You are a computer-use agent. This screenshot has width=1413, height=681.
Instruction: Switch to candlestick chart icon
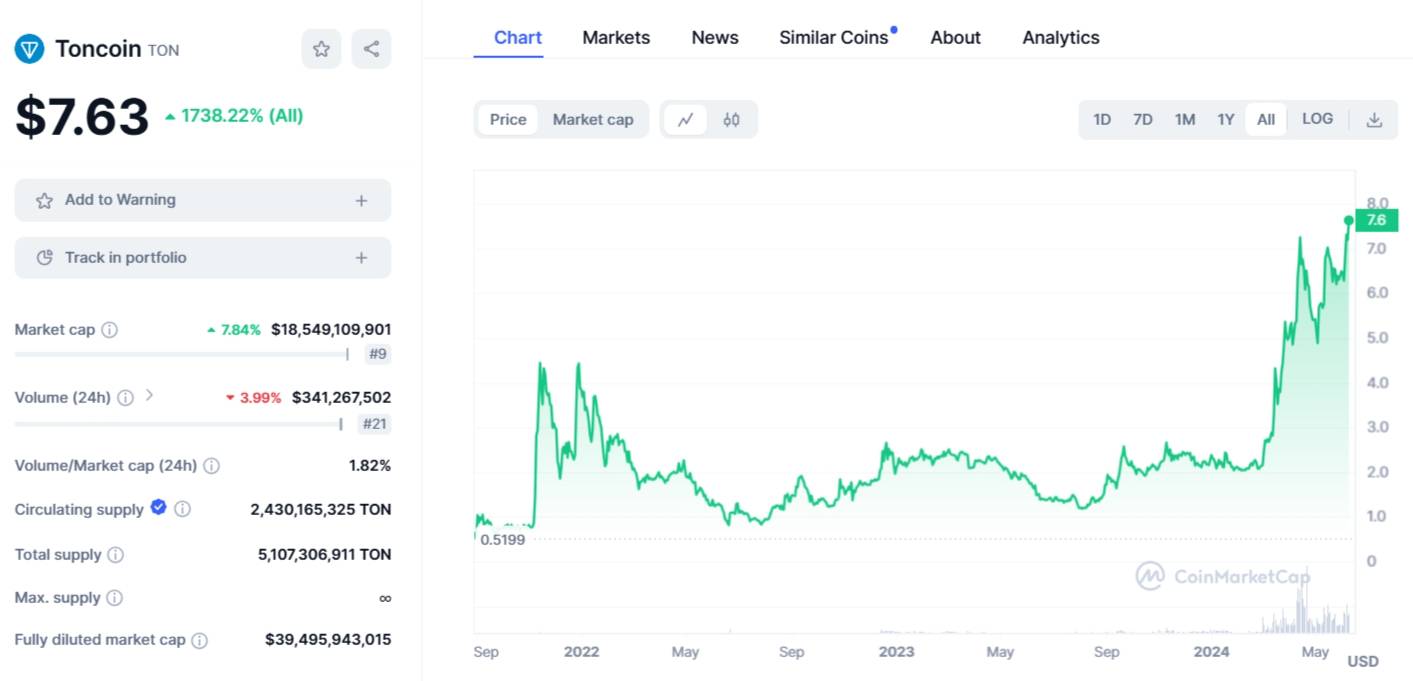coord(732,120)
